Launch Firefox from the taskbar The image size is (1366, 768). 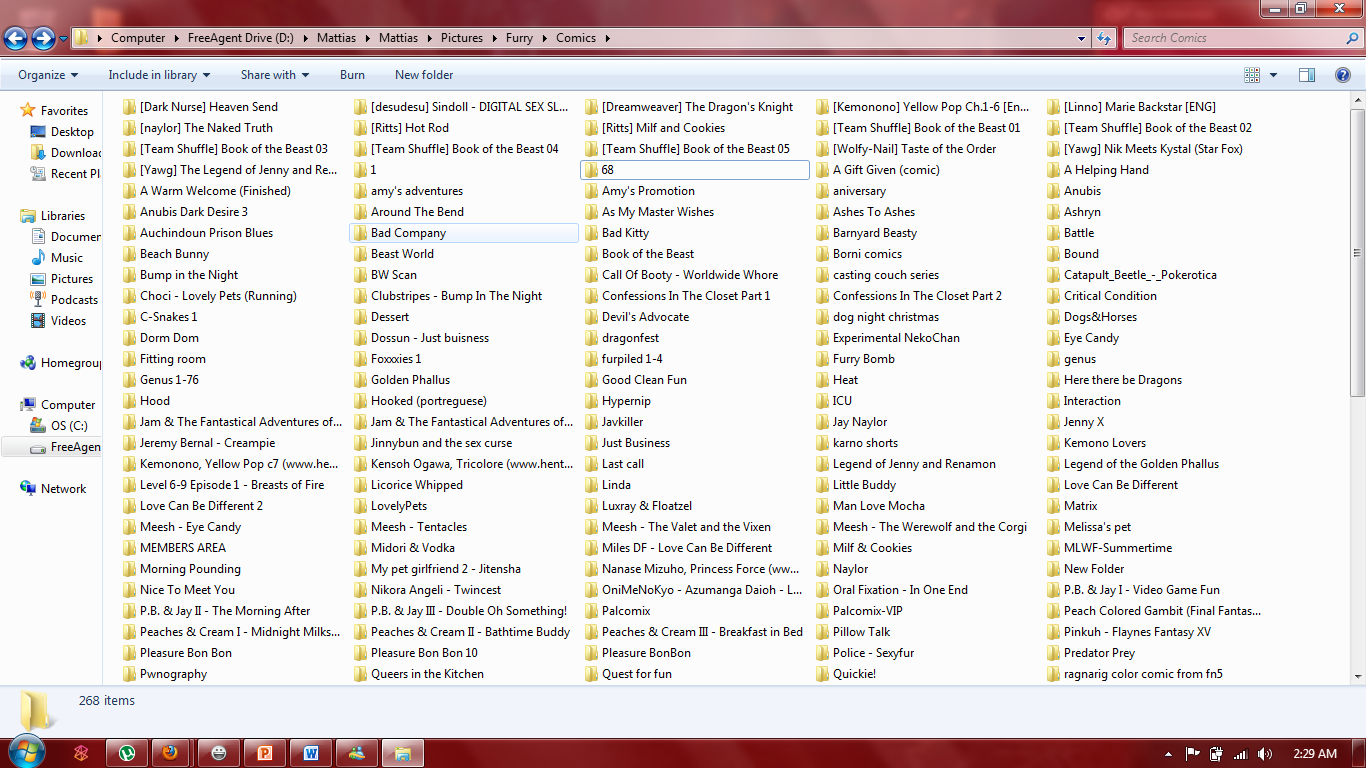[171, 753]
